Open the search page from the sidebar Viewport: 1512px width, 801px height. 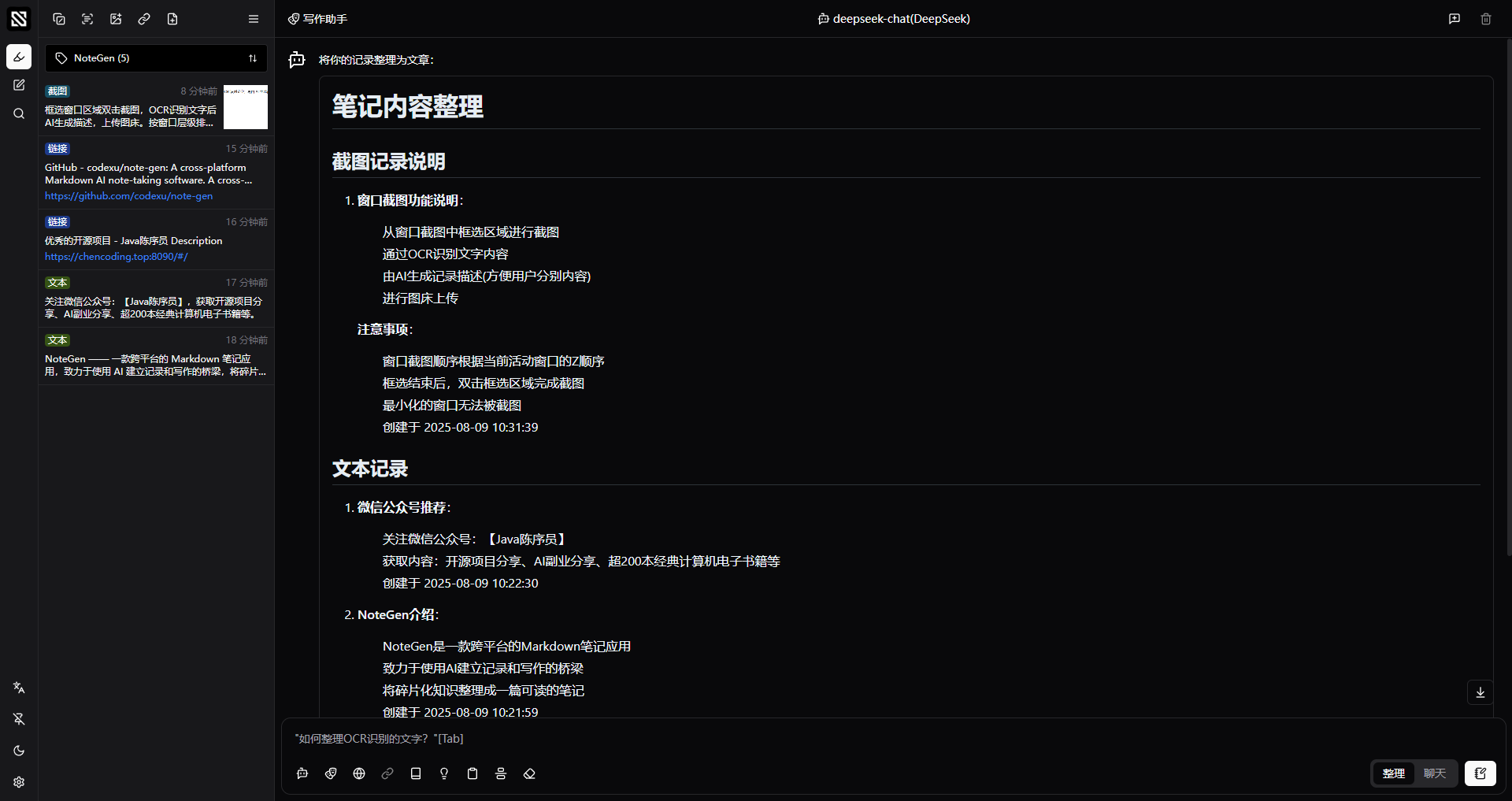(19, 113)
